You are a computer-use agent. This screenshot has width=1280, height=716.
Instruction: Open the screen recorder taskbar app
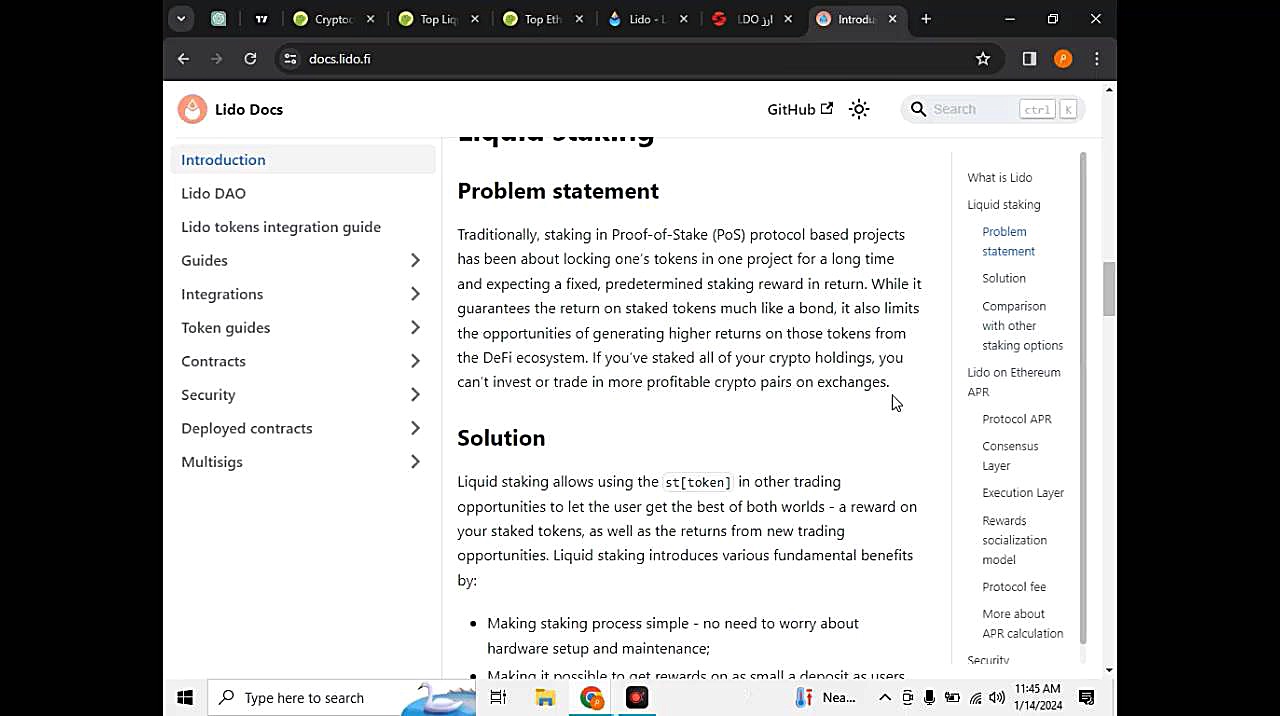coord(637,698)
